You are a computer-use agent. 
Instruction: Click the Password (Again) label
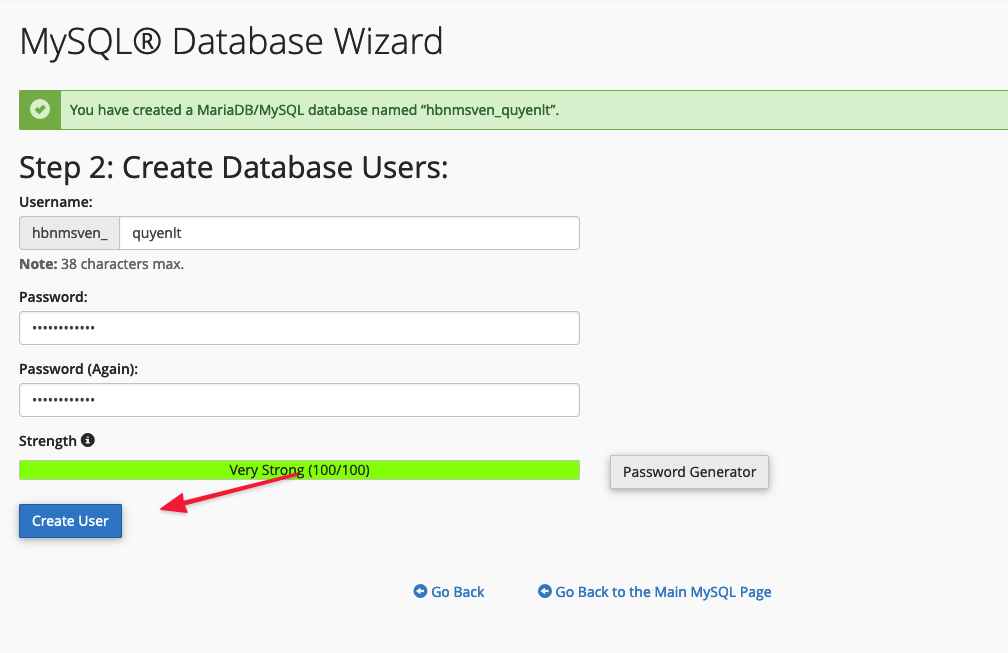click(79, 369)
